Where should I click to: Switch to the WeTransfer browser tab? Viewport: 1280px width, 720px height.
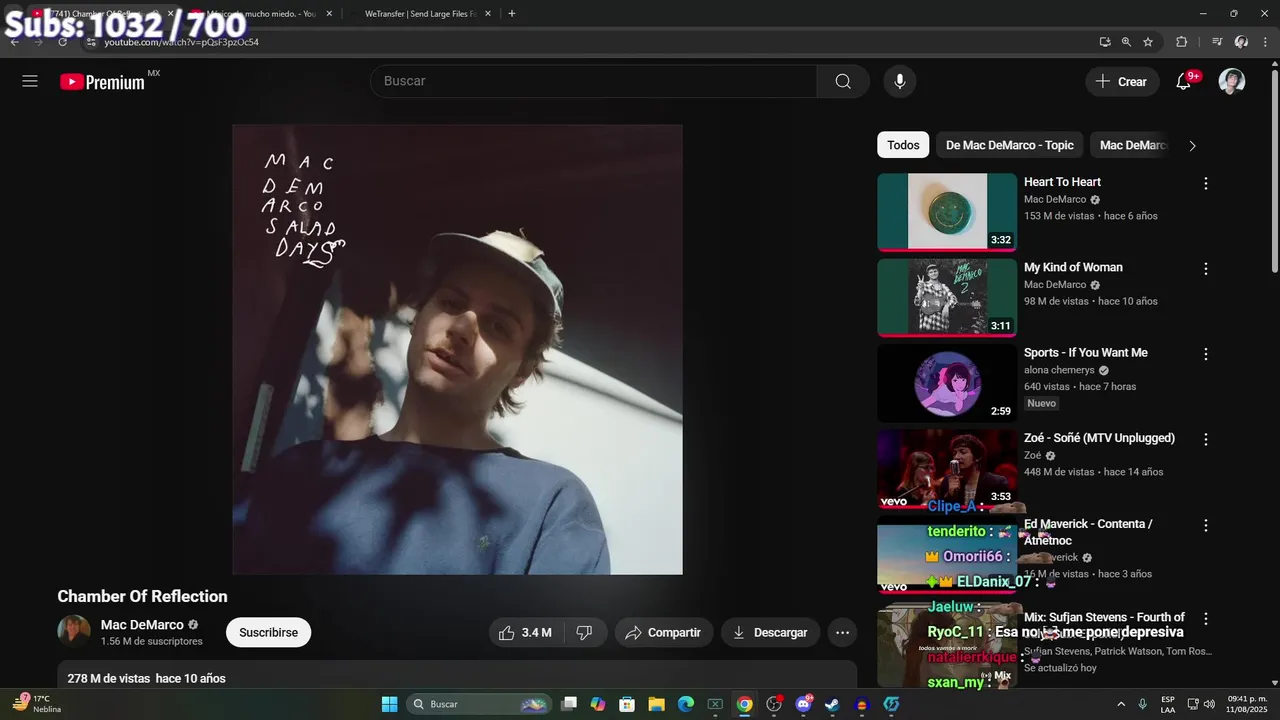(x=420, y=14)
